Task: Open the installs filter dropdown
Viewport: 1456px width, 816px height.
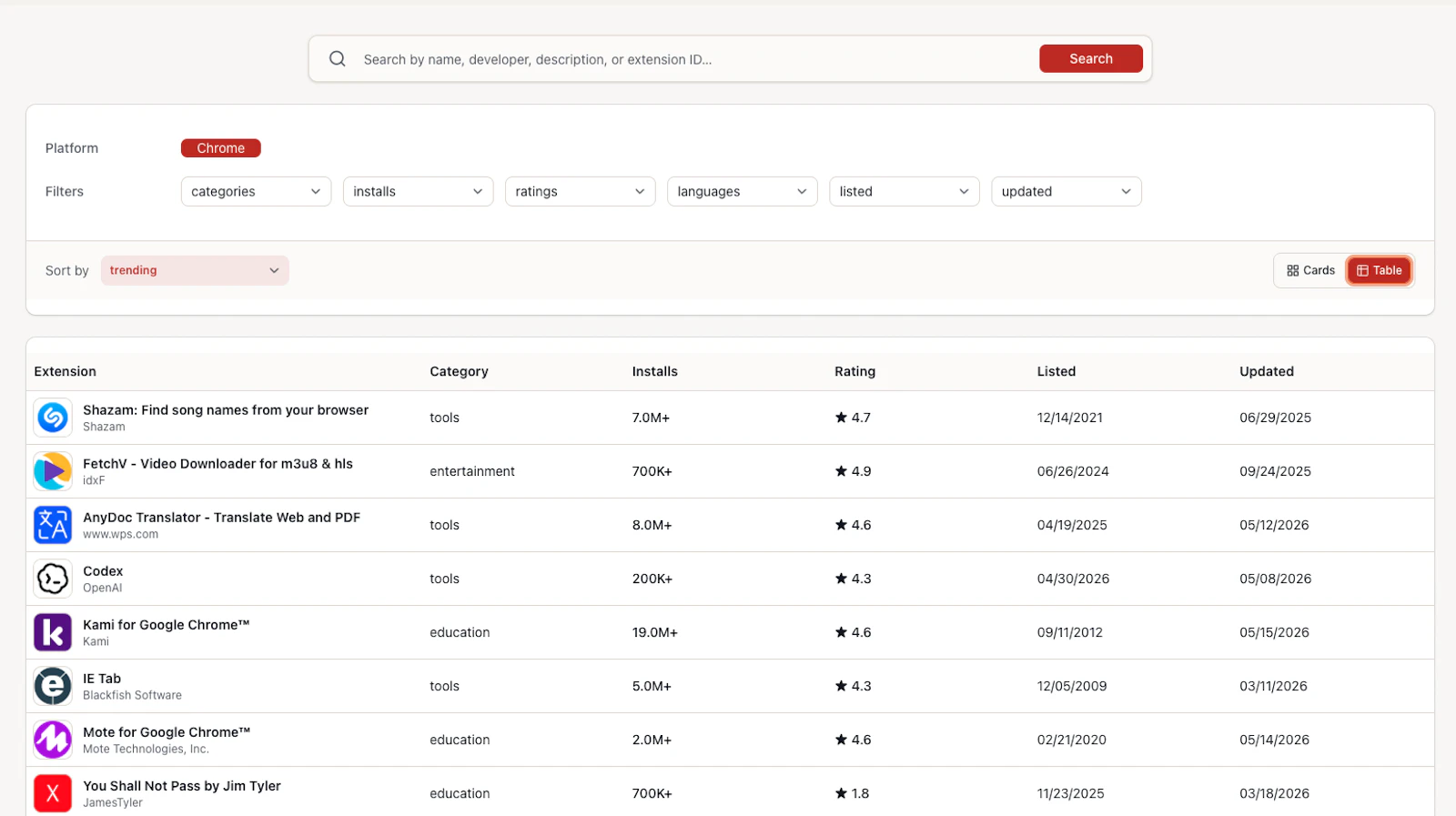Action: [418, 192]
